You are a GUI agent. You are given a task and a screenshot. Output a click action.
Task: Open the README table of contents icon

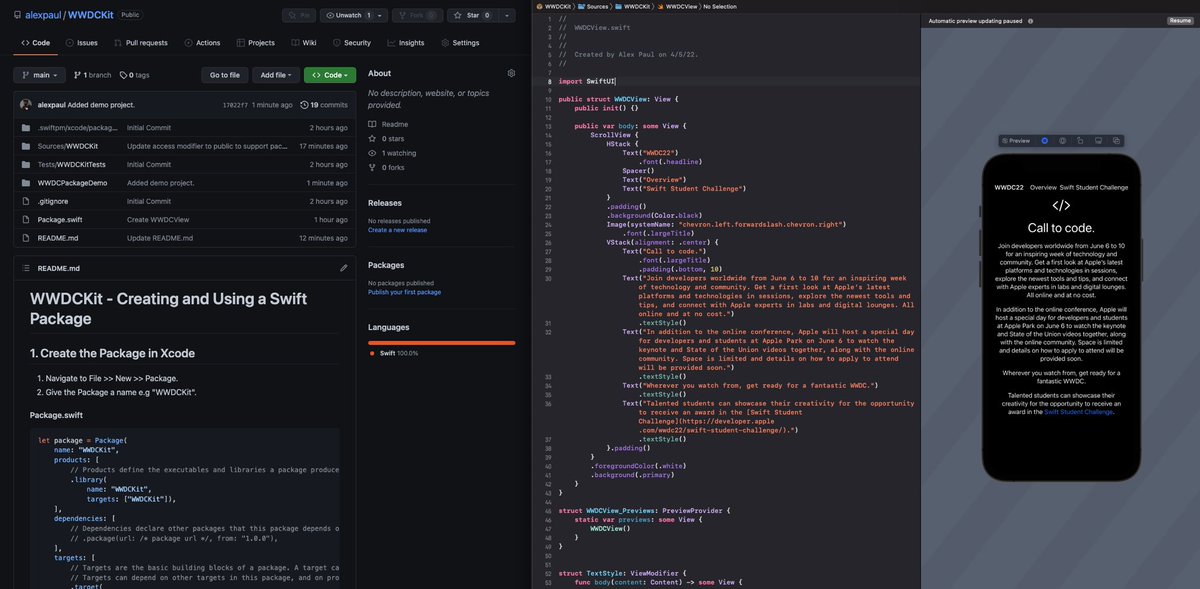[25, 268]
